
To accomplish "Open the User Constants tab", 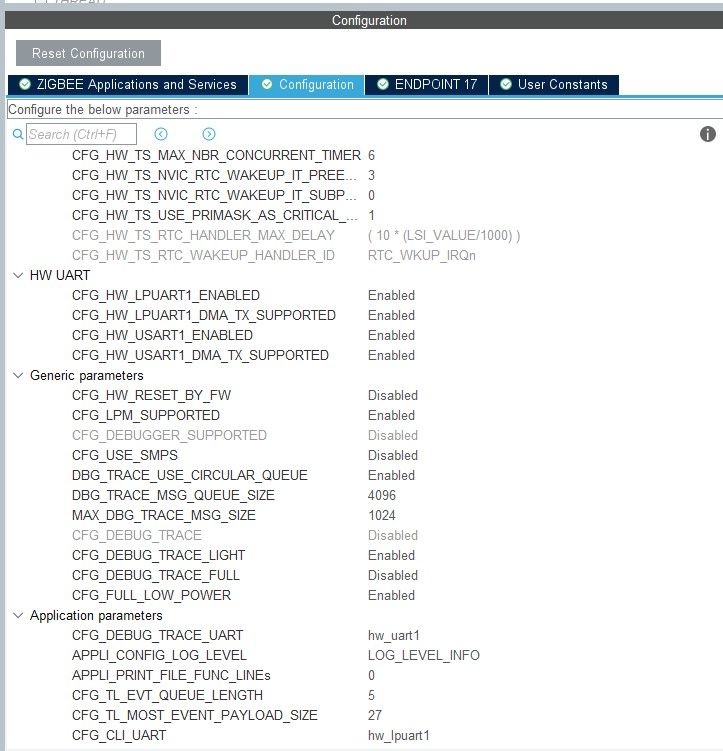I will pyautogui.click(x=554, y=85).
